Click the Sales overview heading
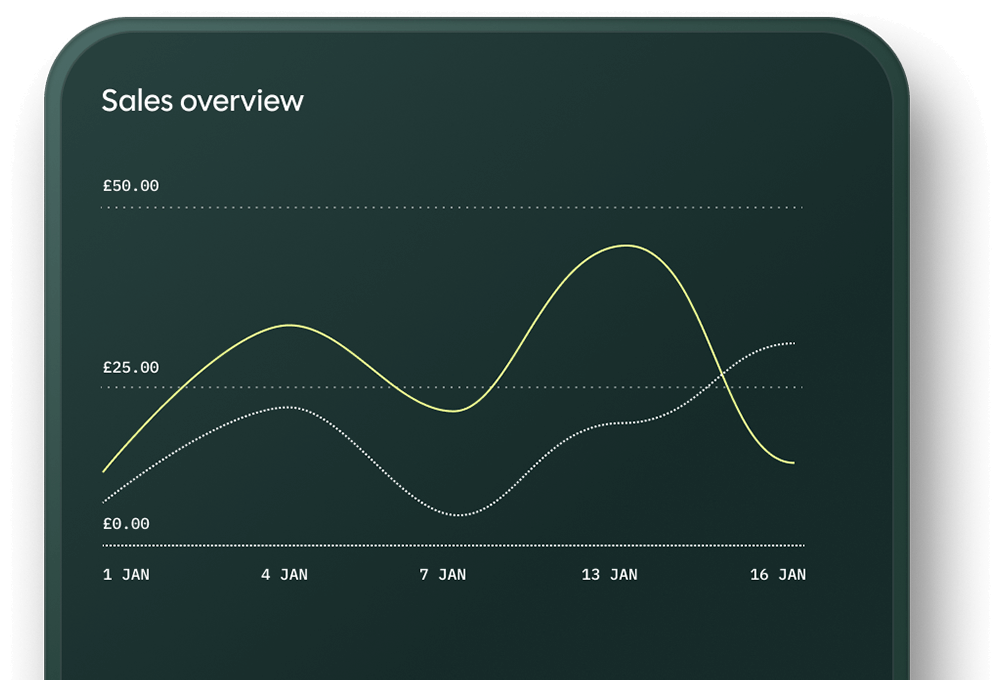This screenshot has width=1000, height=680. click(x=202, y=100)
